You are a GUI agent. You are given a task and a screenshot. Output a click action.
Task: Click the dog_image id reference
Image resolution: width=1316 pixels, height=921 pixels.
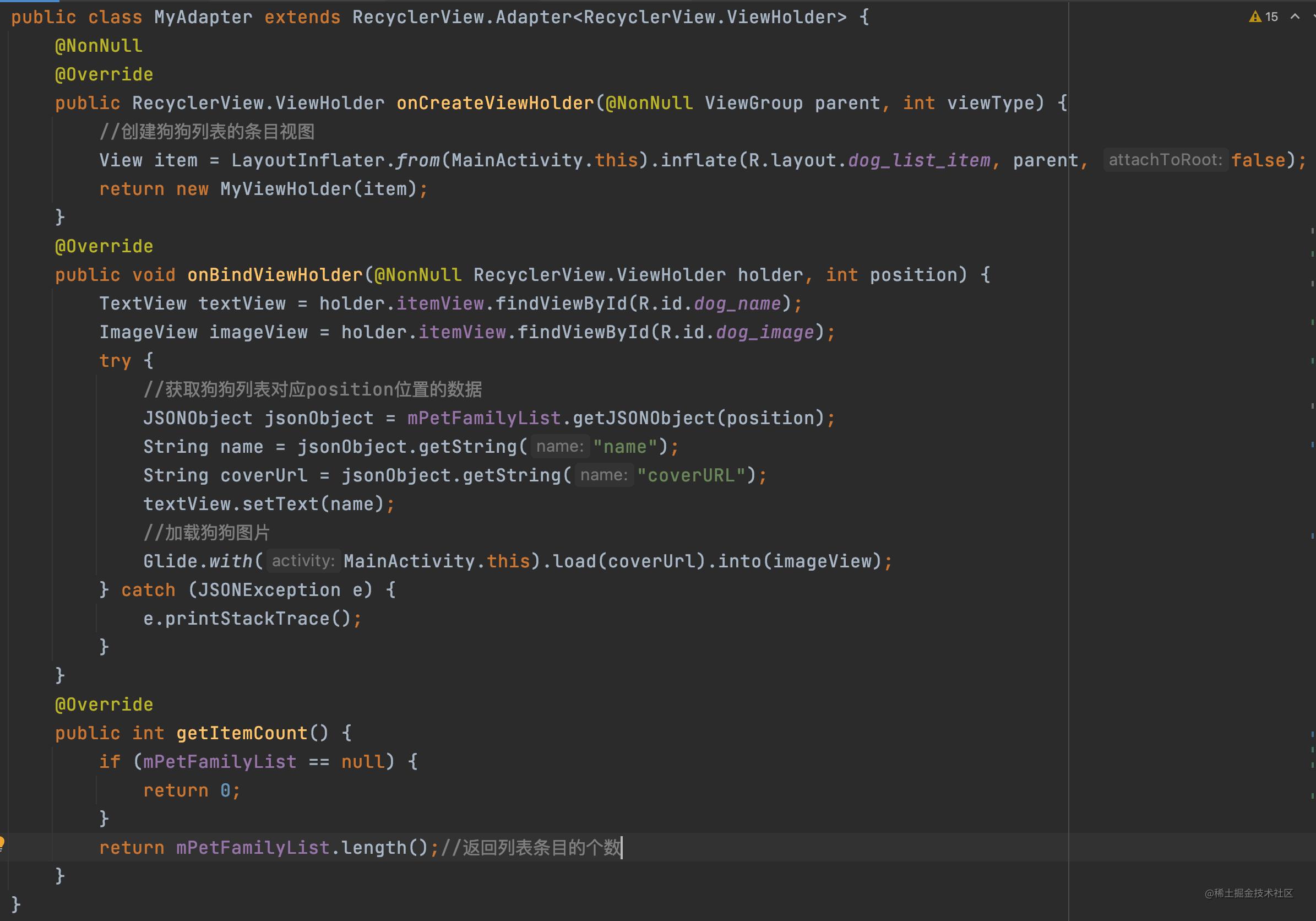765,332
